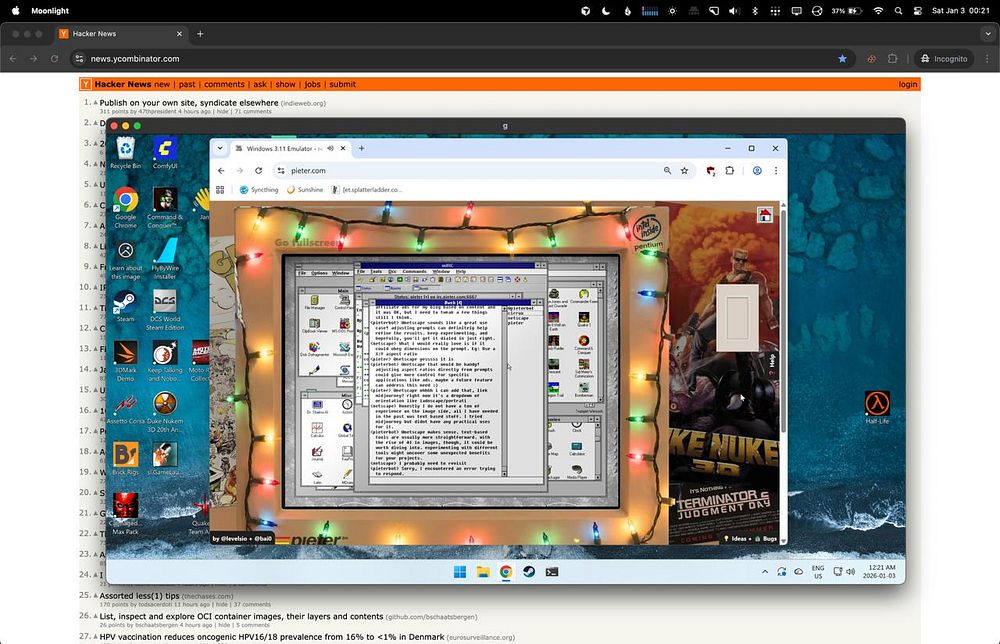The width and height of the screenshot is (1000, 644).
Task: Open the Half-Life desktop icon
Action: click(877, 408)
